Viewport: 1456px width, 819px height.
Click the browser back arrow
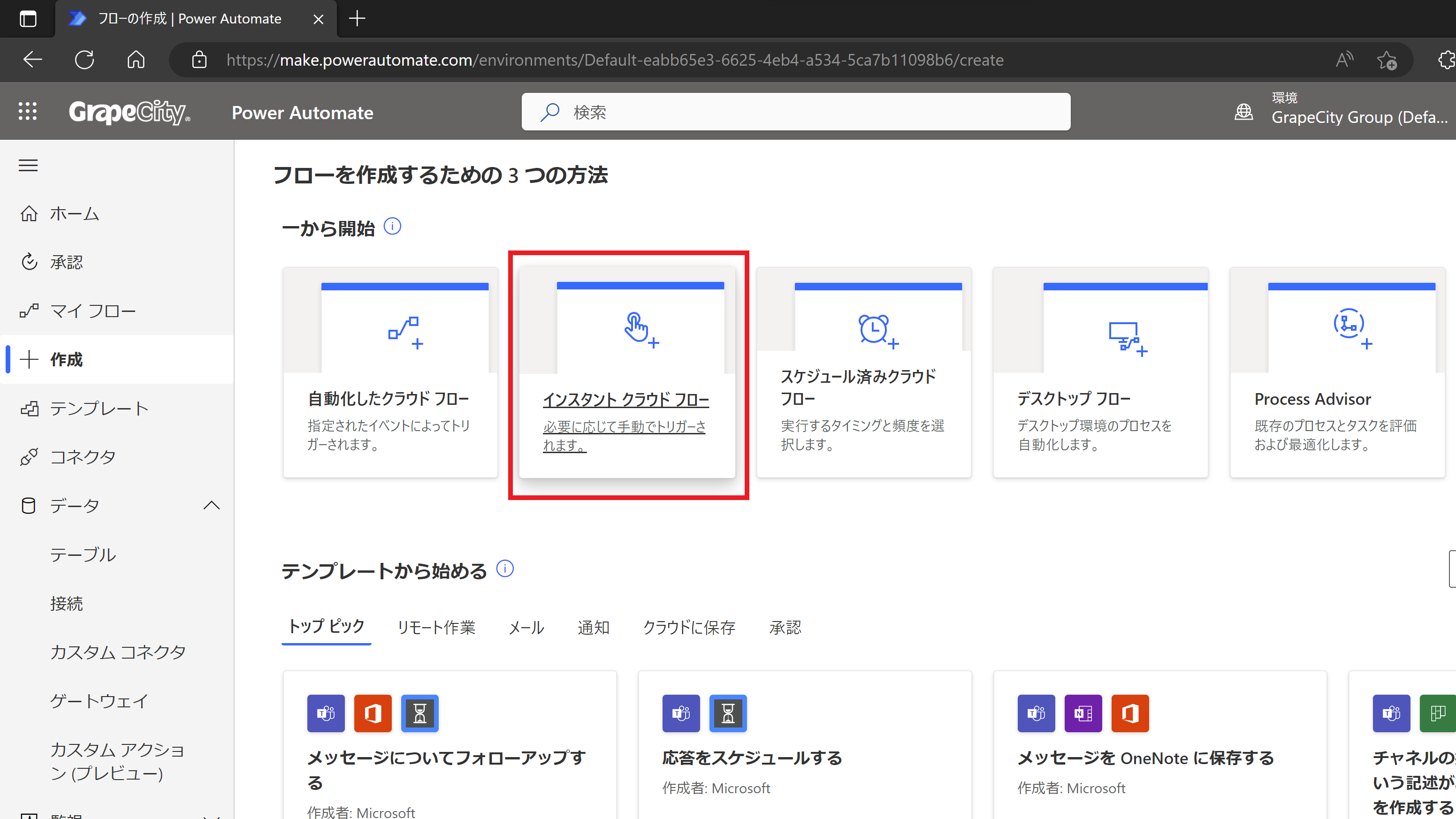point(33,60)
